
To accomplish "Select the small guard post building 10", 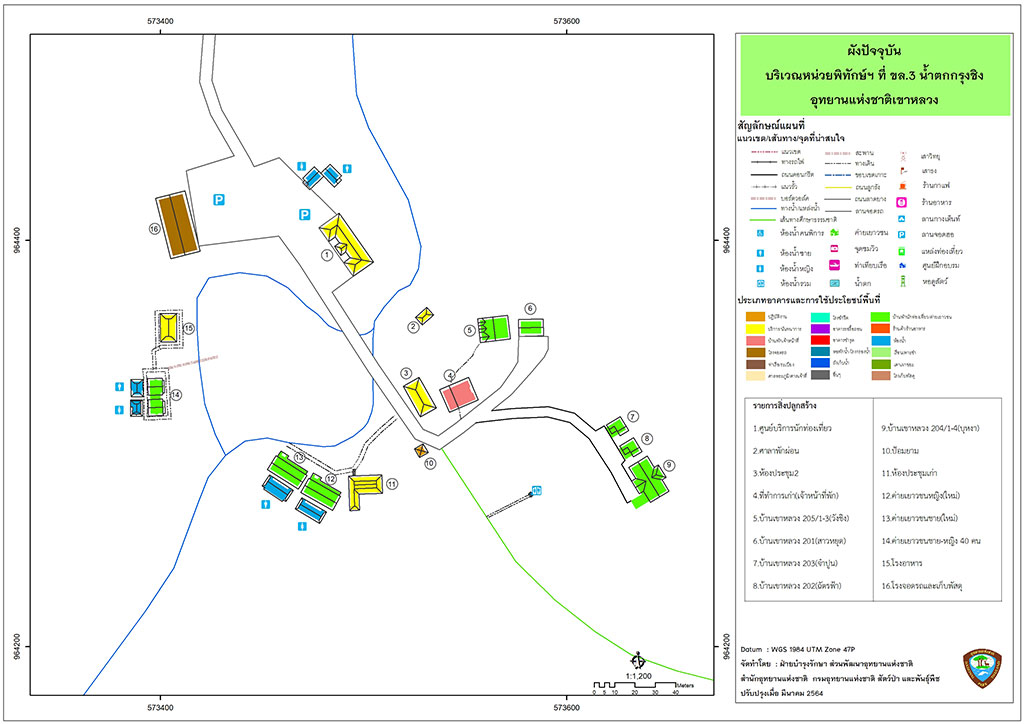I will coord(421,450).
